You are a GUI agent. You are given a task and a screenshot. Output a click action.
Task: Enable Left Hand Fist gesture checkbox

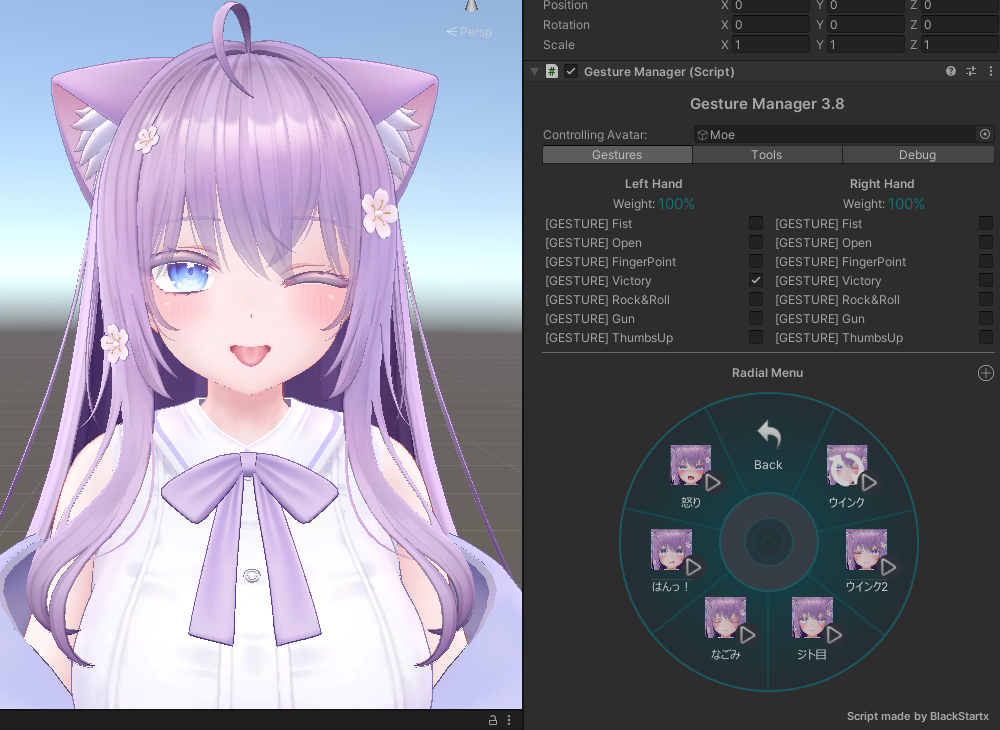[756, 224]
